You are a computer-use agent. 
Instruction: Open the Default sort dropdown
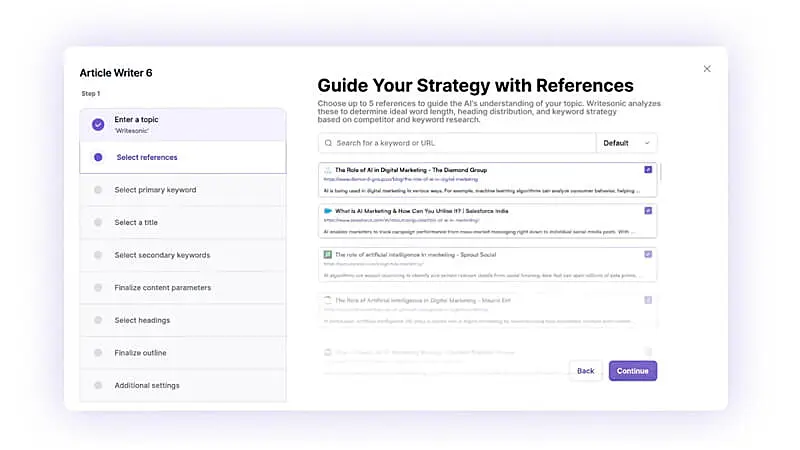coord(627,143)
